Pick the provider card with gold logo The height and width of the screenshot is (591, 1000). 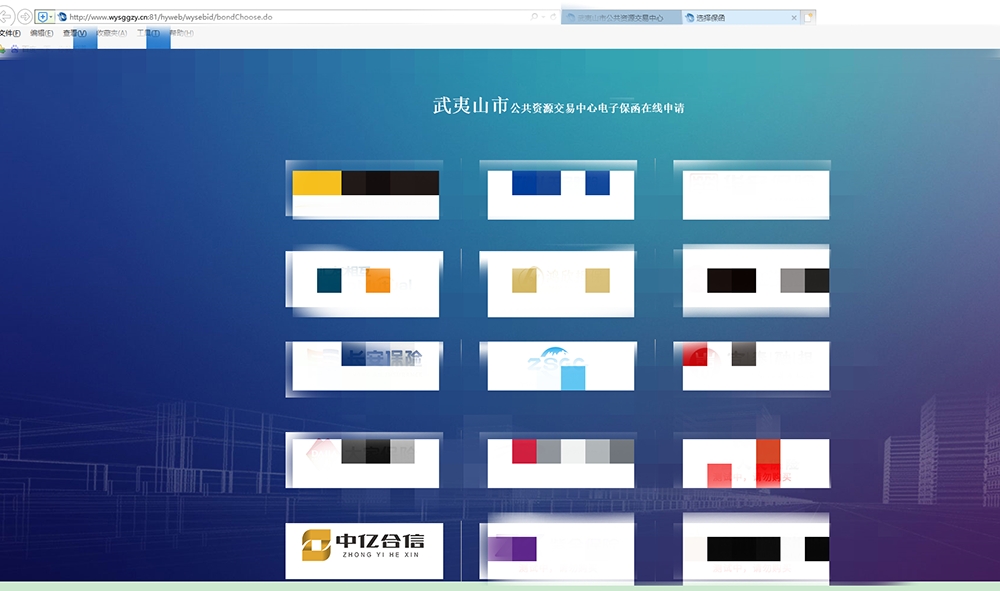point(560,283)
